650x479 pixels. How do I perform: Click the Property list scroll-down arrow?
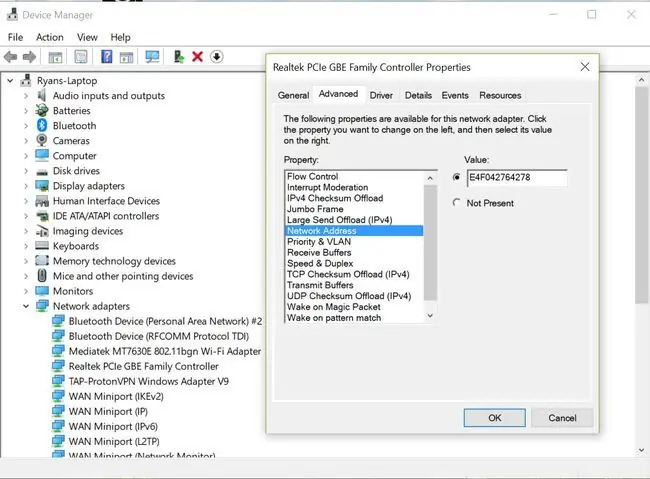coord(430,316)
